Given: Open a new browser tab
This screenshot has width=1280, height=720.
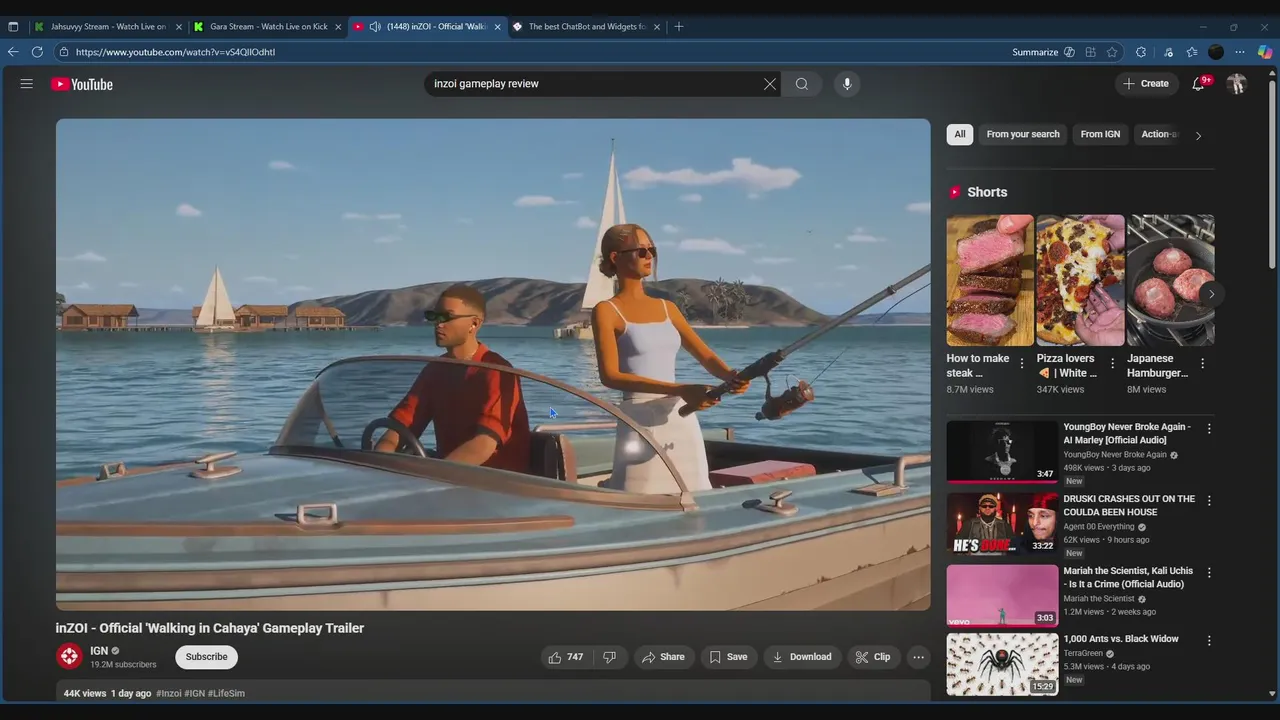Looking at the screenshot, I should pyautogui.click(x=679, y=27).
